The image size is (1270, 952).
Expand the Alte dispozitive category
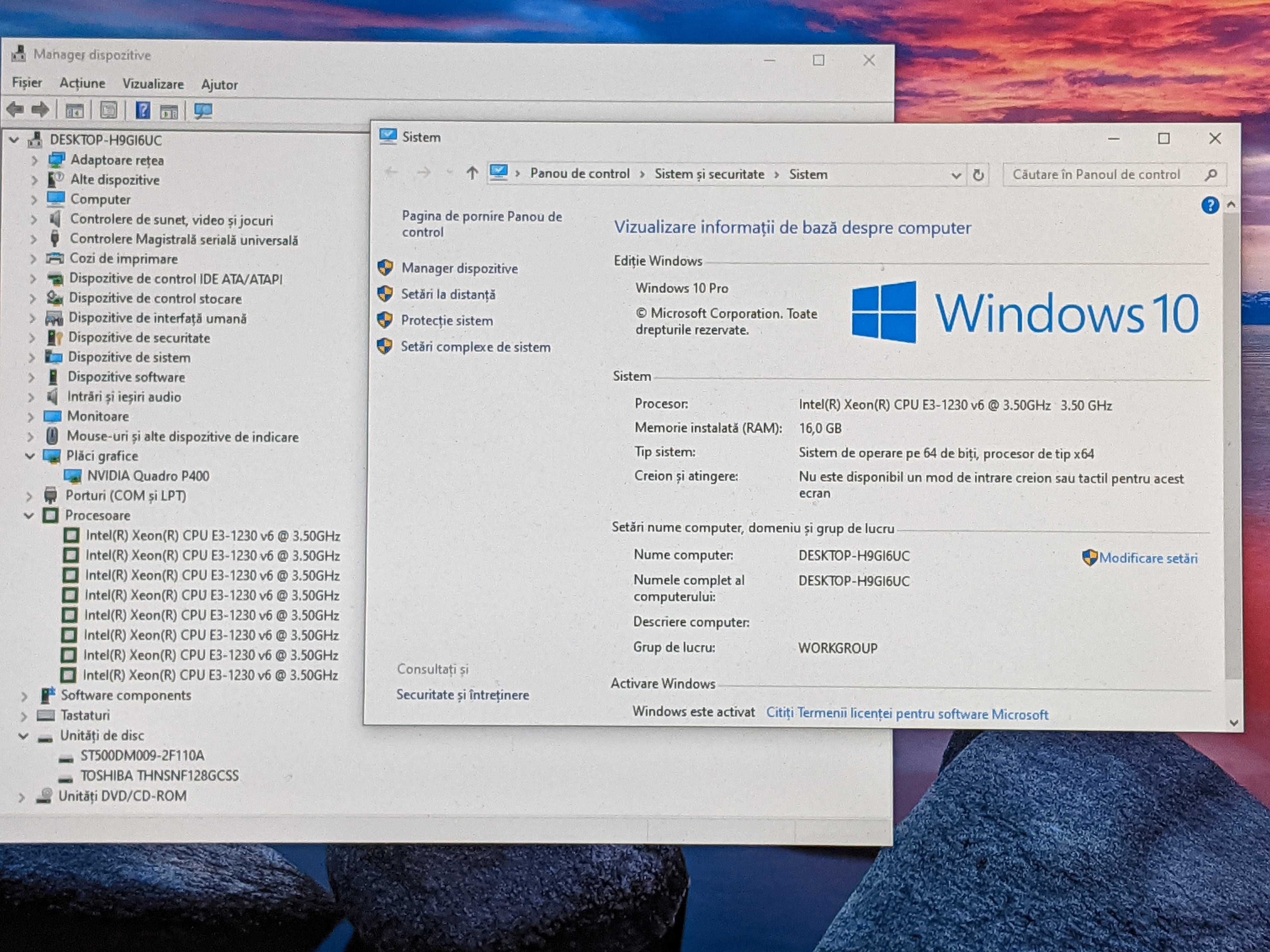[x=34, y=180]
